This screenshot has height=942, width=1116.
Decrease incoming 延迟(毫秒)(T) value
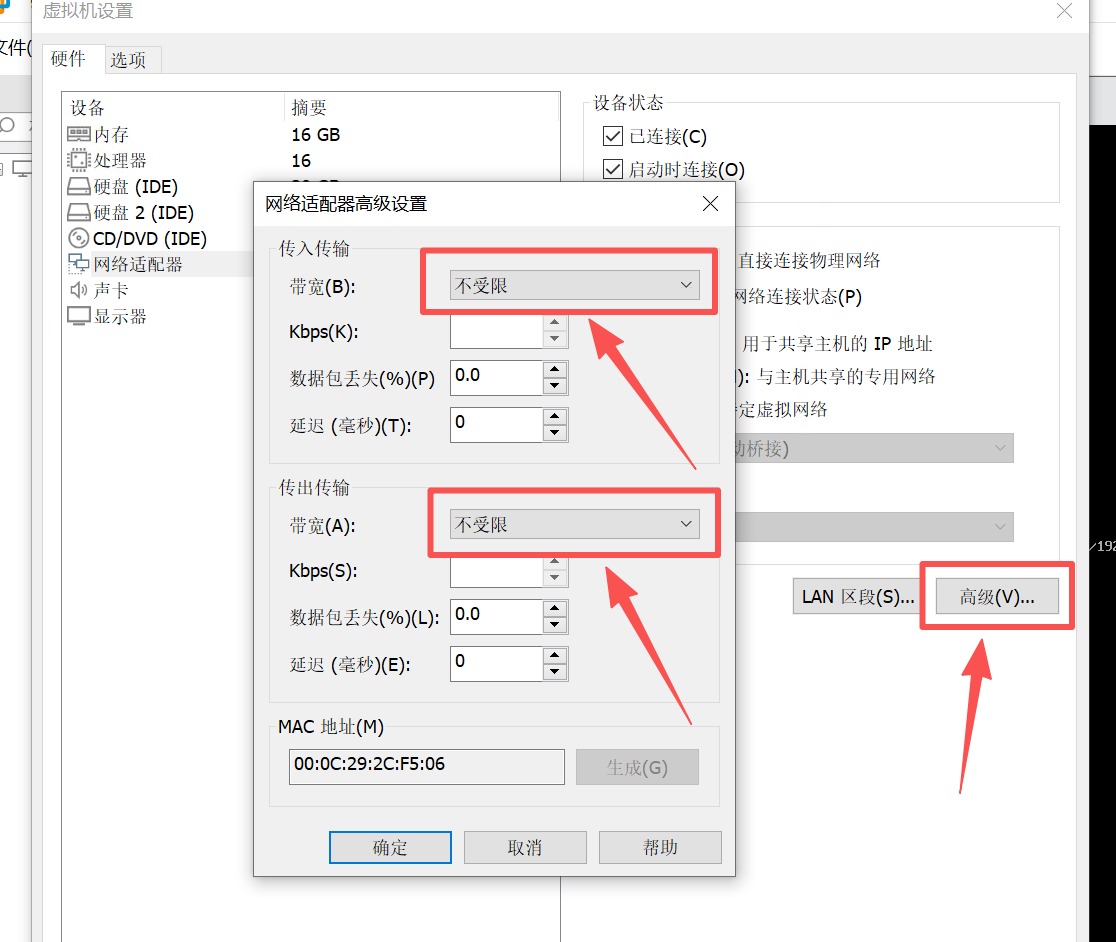(x=554, y=433)
